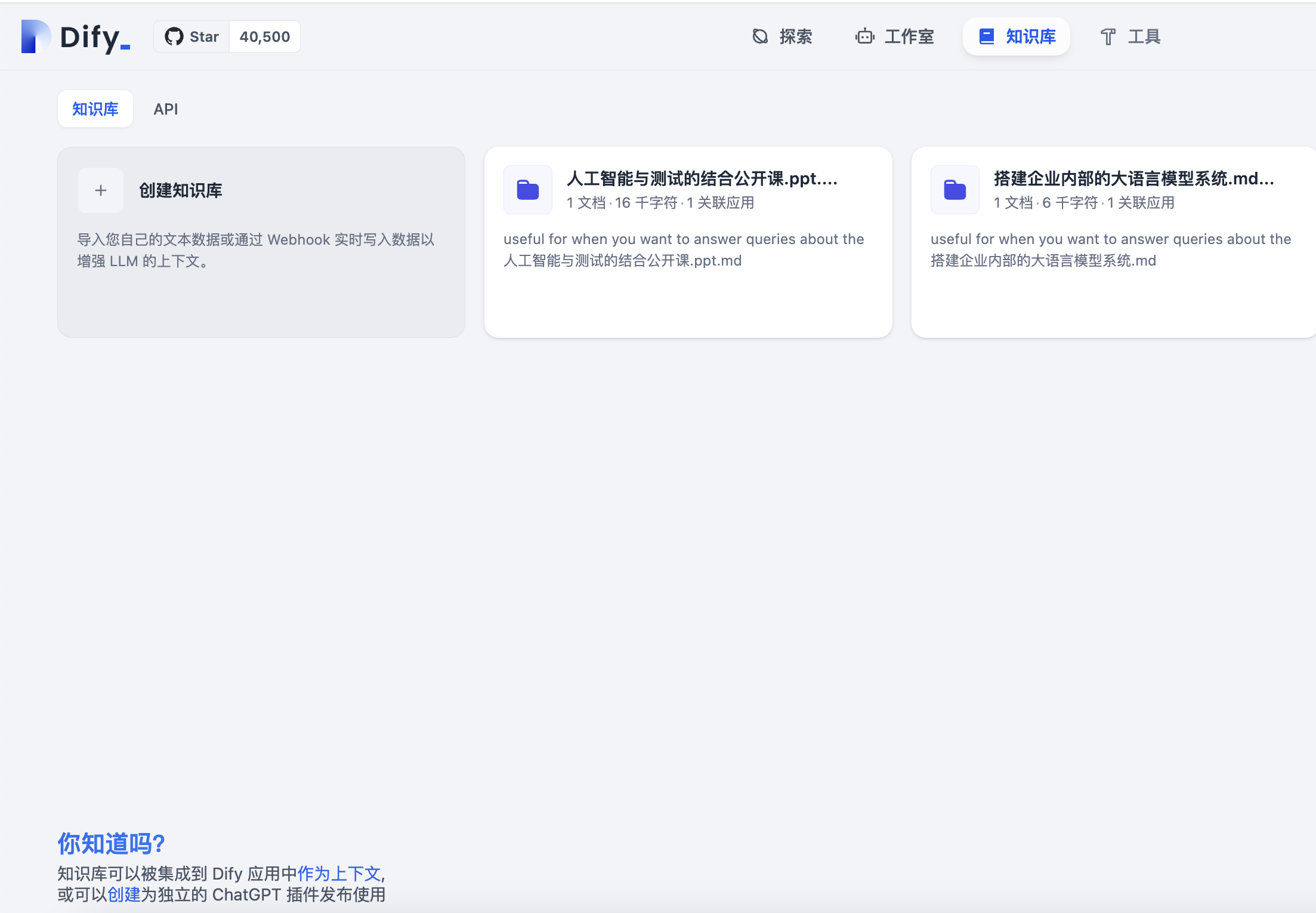Image resolution: width=1316 pixels, height=913 pixels.
Task: Open 人工智能与测试的结合公开课 knowledge base
Action: tap(688, 242)
